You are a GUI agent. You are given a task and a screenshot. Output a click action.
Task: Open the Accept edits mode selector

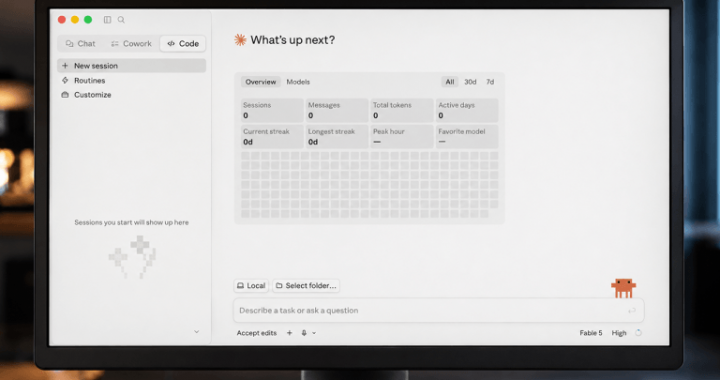click(x=257, y=333)
